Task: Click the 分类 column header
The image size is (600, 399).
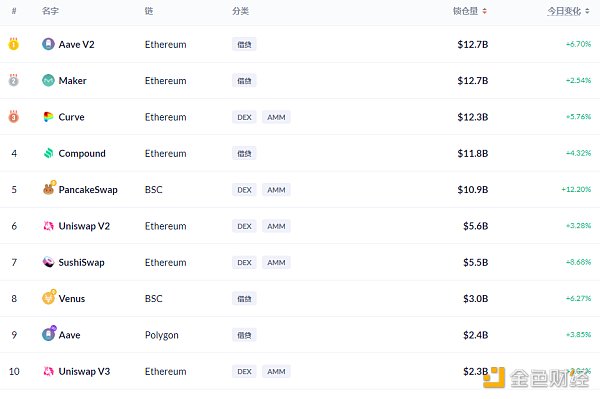Action: pyautogui.click(x=240, y=11)
